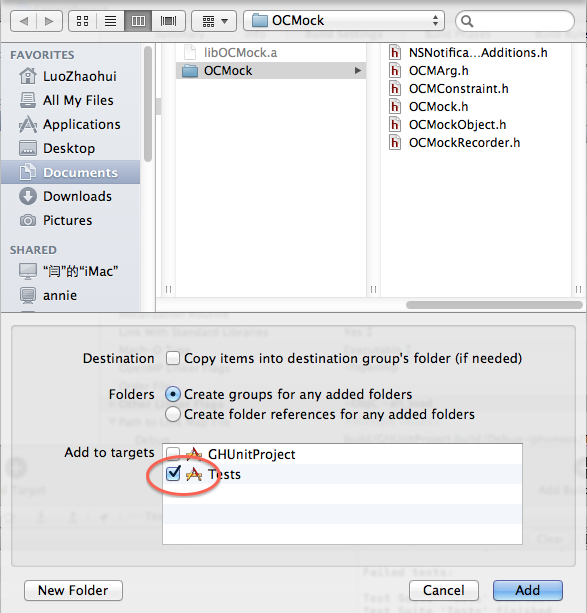Check the GHUnitProject target checkbox
Image resolution: width=587 pixels, height=613 pixels.
pyautogui.click(x=172, y=453)
